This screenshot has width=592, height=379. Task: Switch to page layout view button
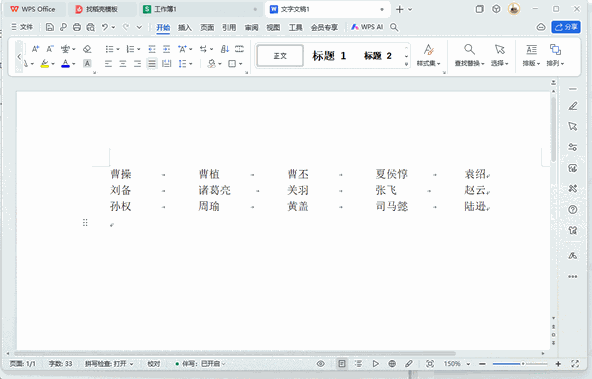pos(342,364)
